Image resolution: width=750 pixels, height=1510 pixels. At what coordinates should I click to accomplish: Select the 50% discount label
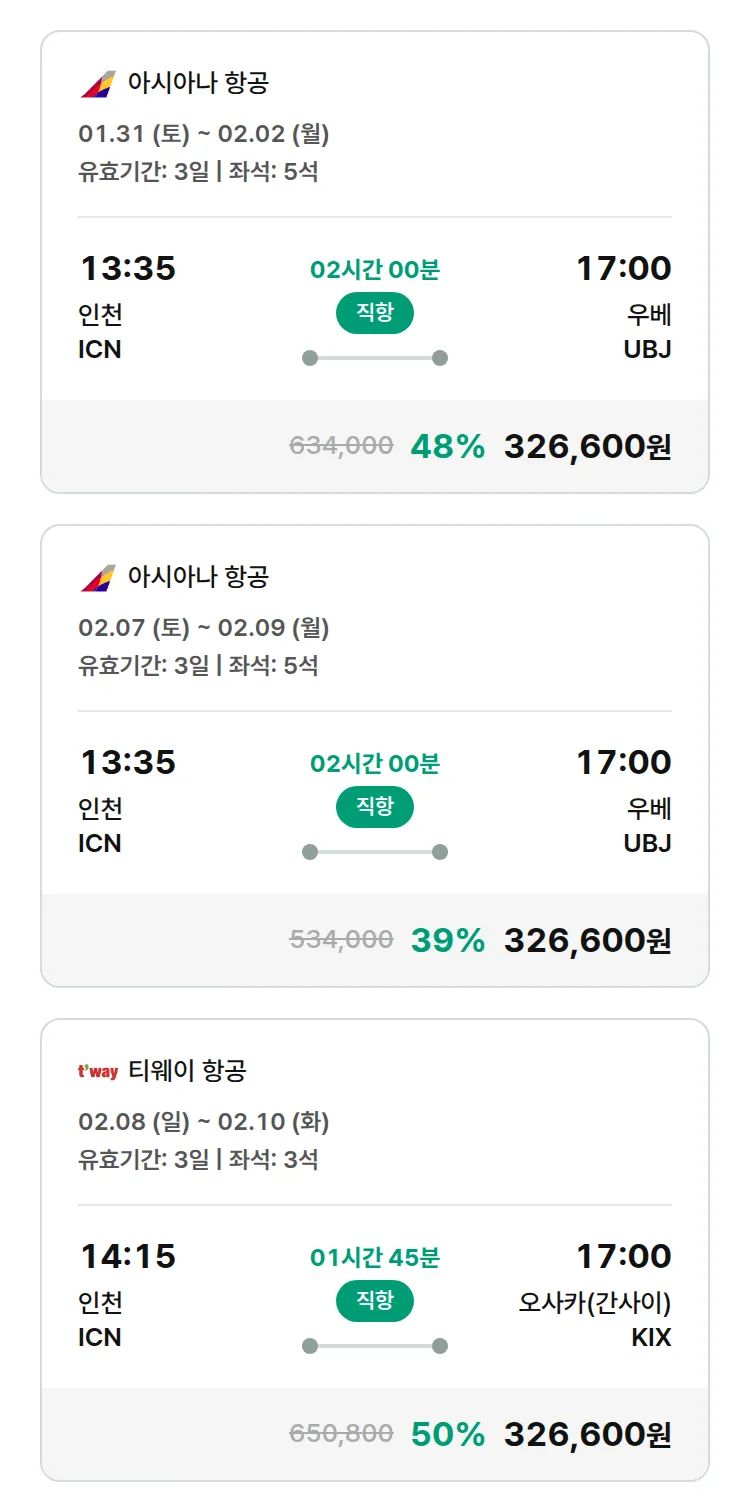coord(447,1435)
